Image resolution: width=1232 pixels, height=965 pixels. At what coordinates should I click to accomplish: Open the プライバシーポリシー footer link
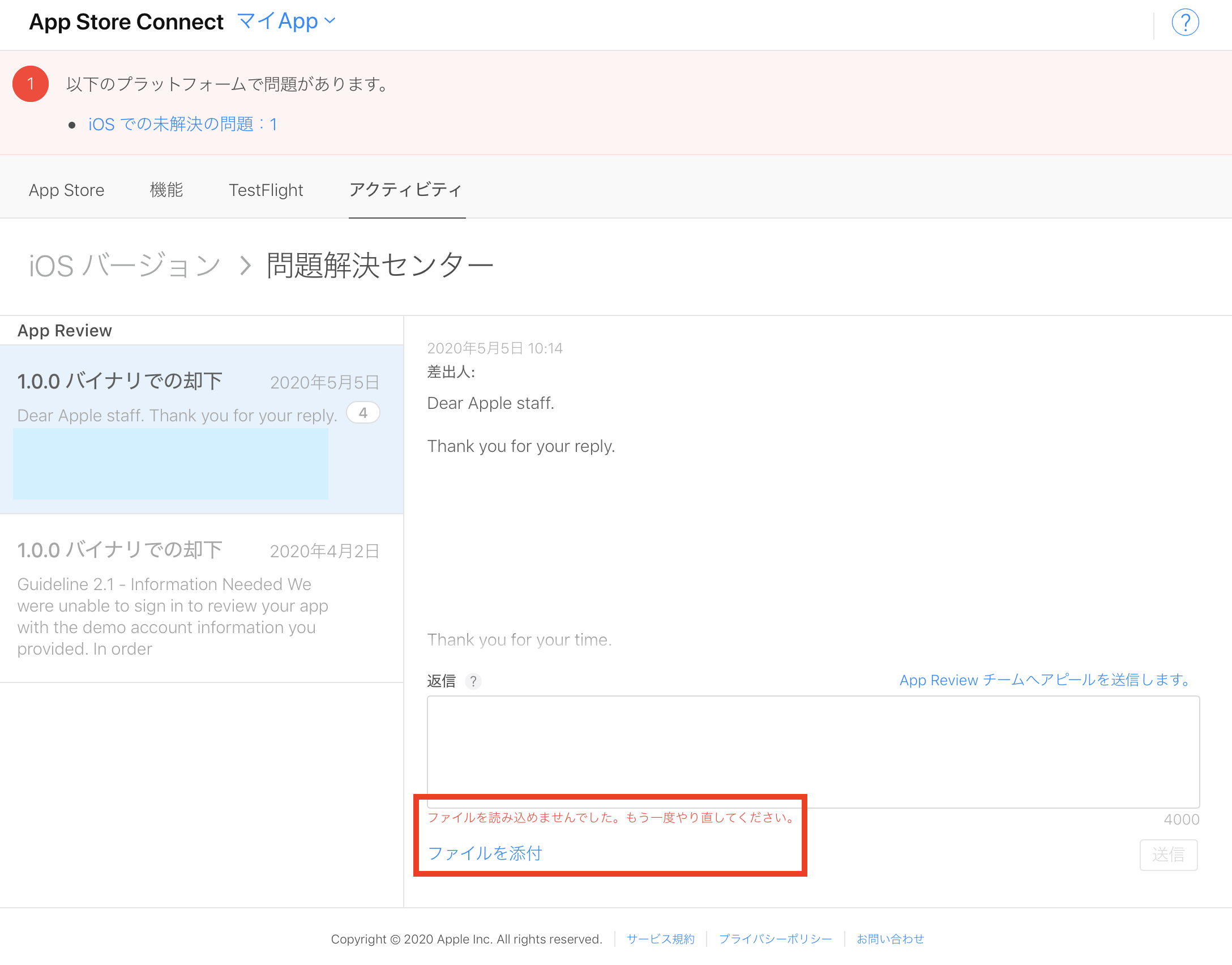(776, 939)
